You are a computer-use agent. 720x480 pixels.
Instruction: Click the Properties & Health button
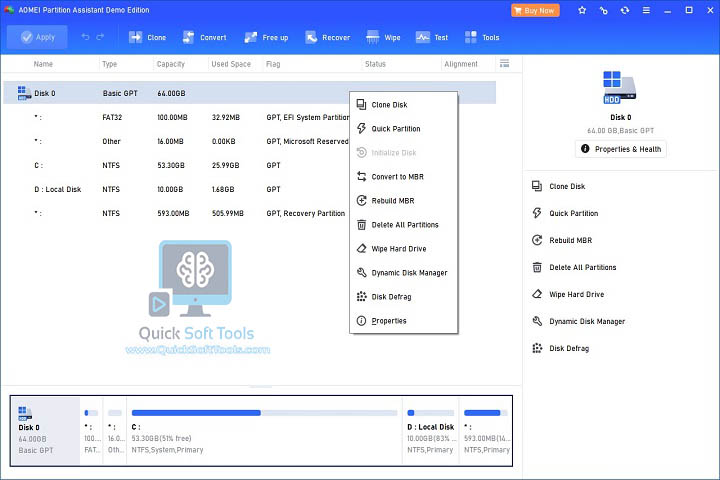[620, 149]
